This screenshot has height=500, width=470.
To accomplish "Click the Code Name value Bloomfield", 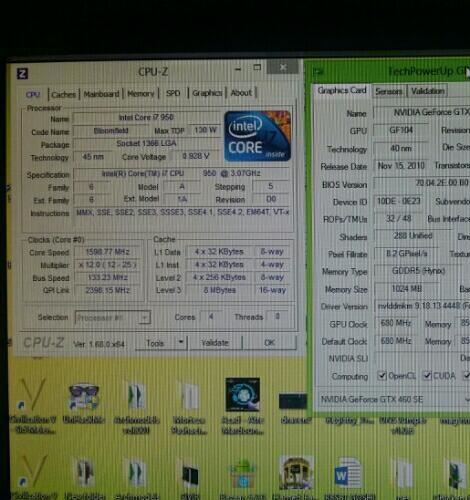I will [111, 131].
